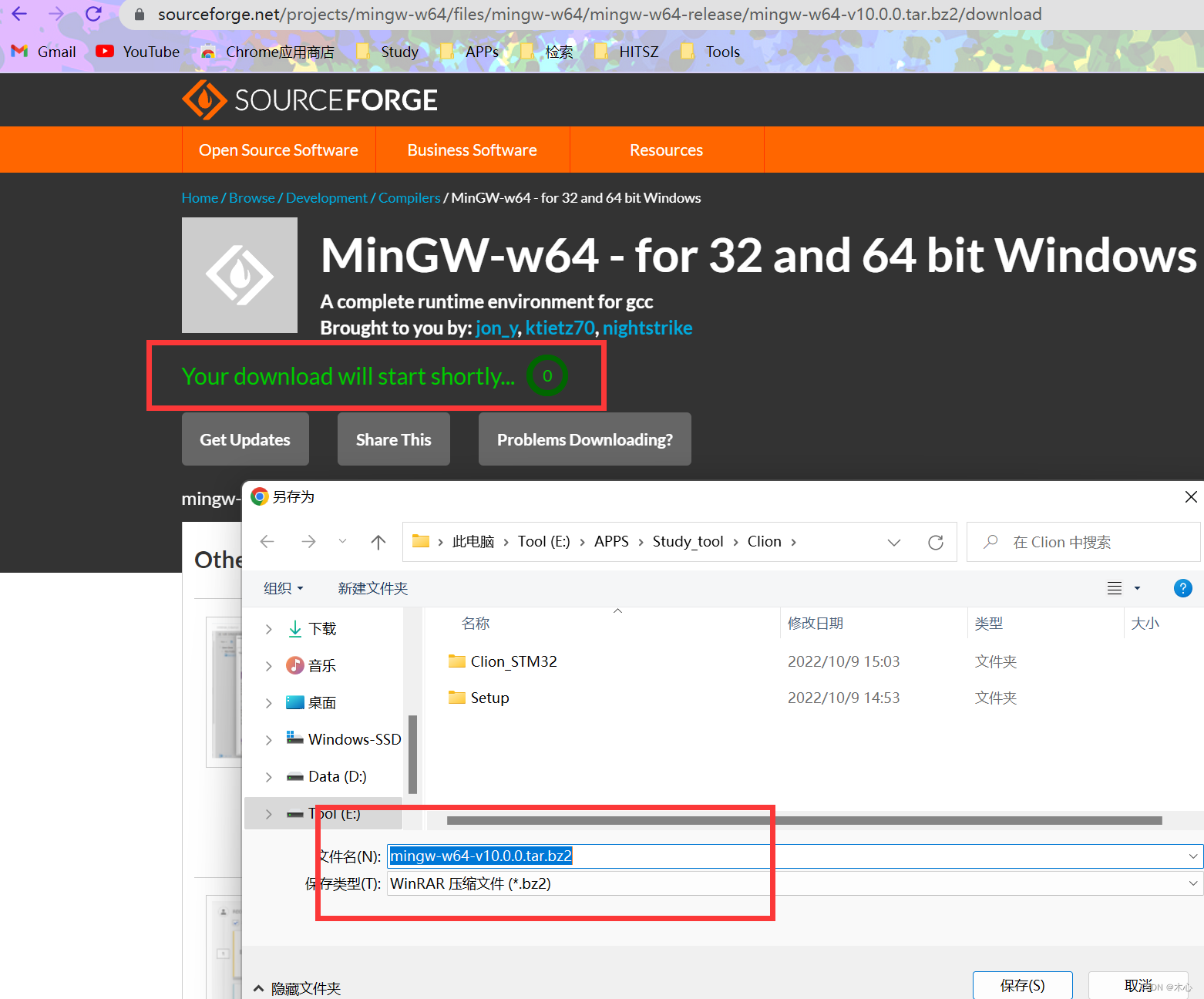
Task: Click the SourceForge logo
Action: (x=309, y=100)
